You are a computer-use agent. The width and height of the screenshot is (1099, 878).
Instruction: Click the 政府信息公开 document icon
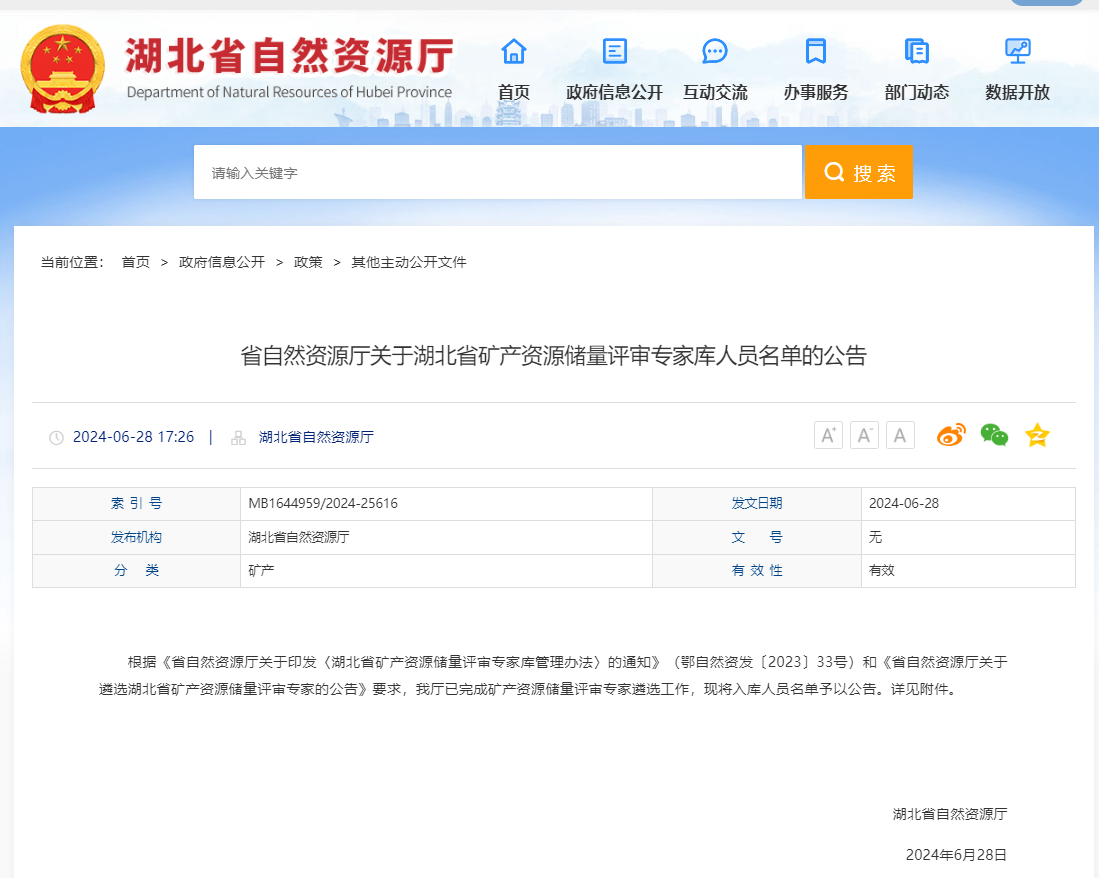coord(614,51)
